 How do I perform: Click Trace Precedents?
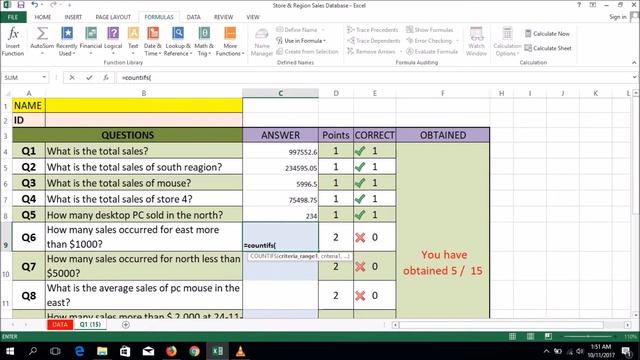372,30
